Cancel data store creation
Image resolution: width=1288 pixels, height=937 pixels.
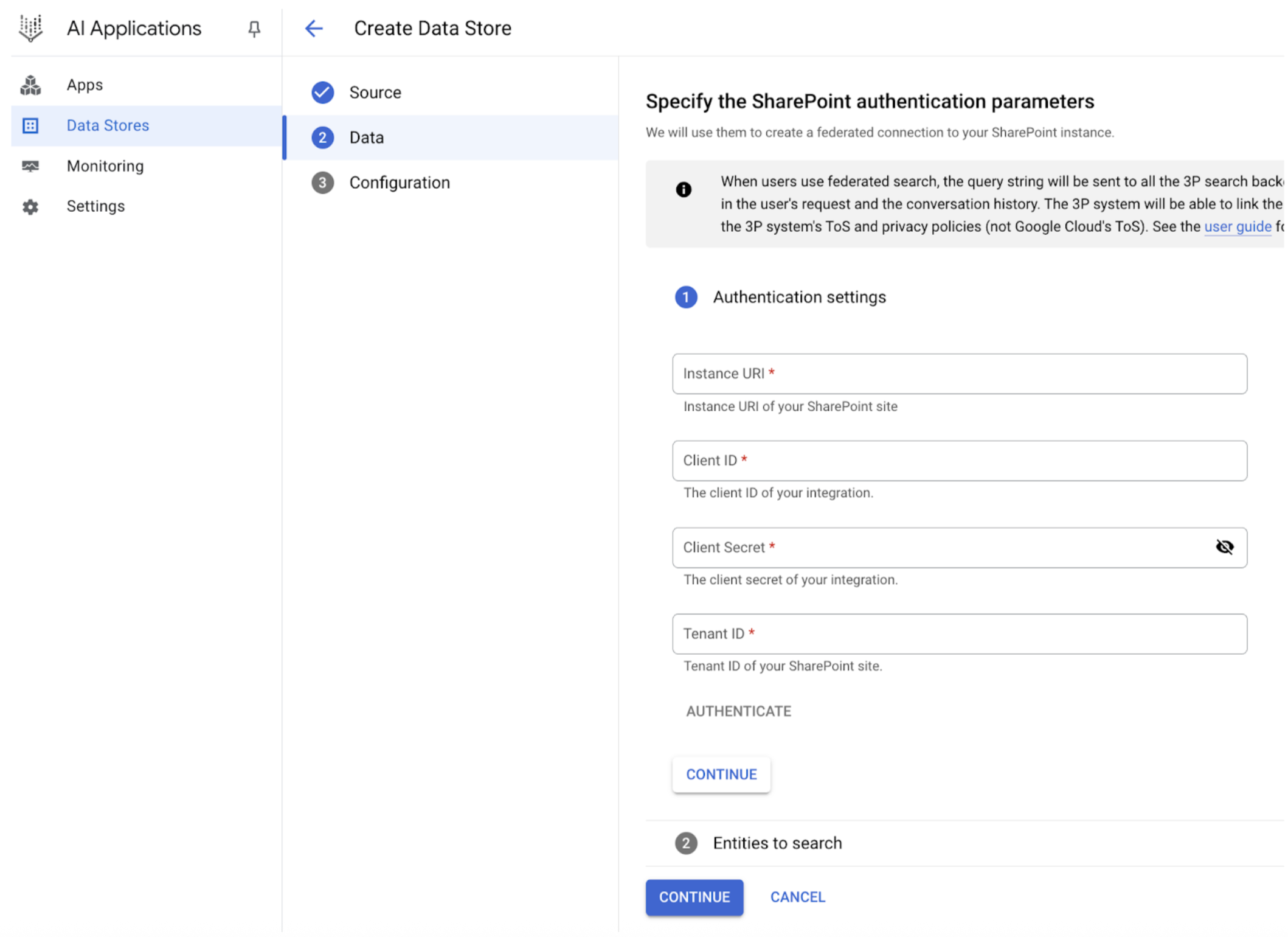click(x=797, y=897)
